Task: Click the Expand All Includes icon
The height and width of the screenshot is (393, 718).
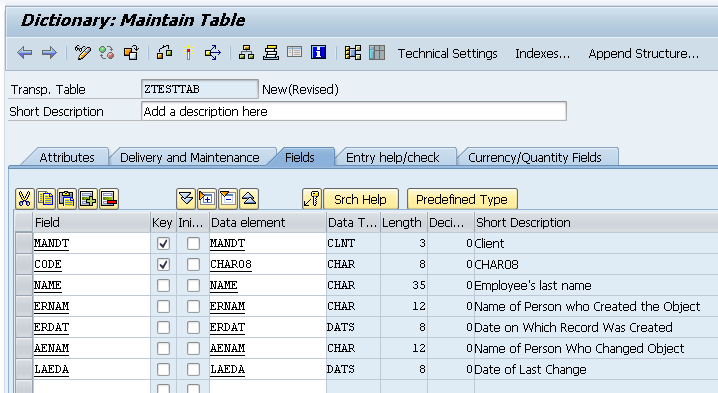Action: pos(186,199)
